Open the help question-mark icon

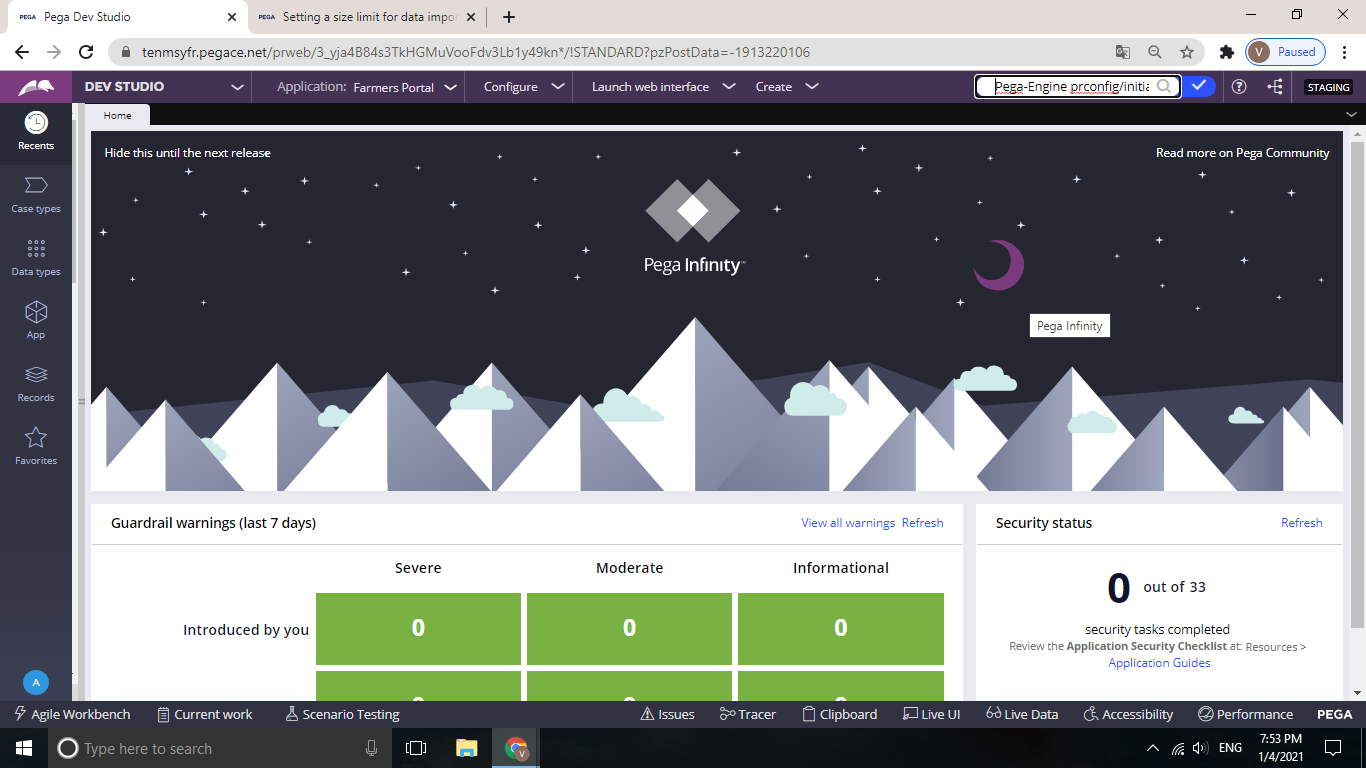(x=1239, y=87)
